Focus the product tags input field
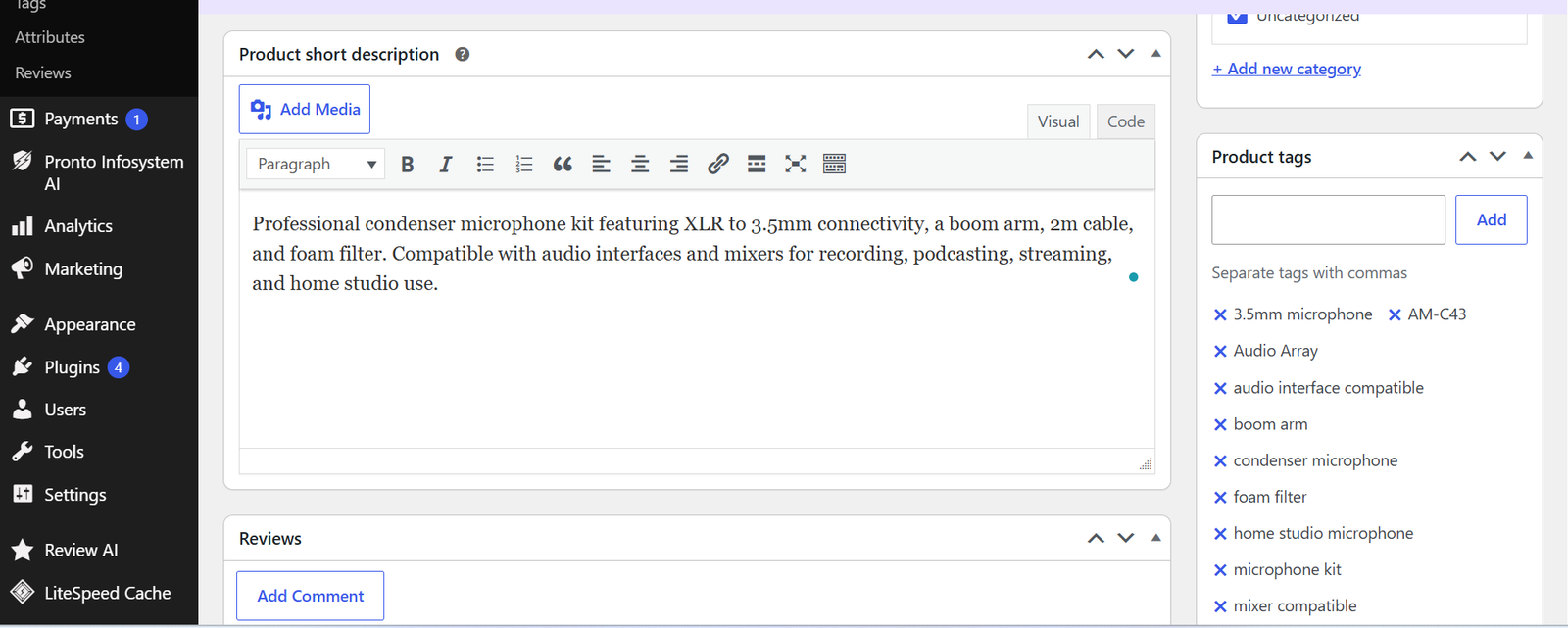 coord(1328,219)
